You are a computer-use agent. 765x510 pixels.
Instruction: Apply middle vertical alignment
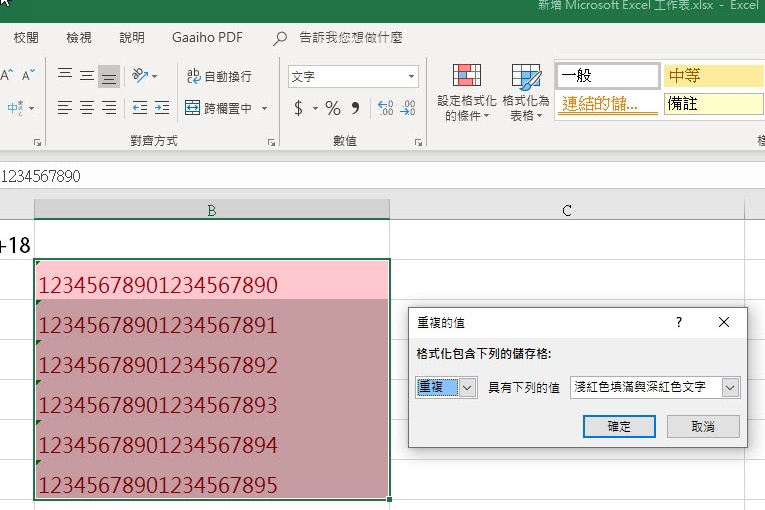[x=87, y=76]
